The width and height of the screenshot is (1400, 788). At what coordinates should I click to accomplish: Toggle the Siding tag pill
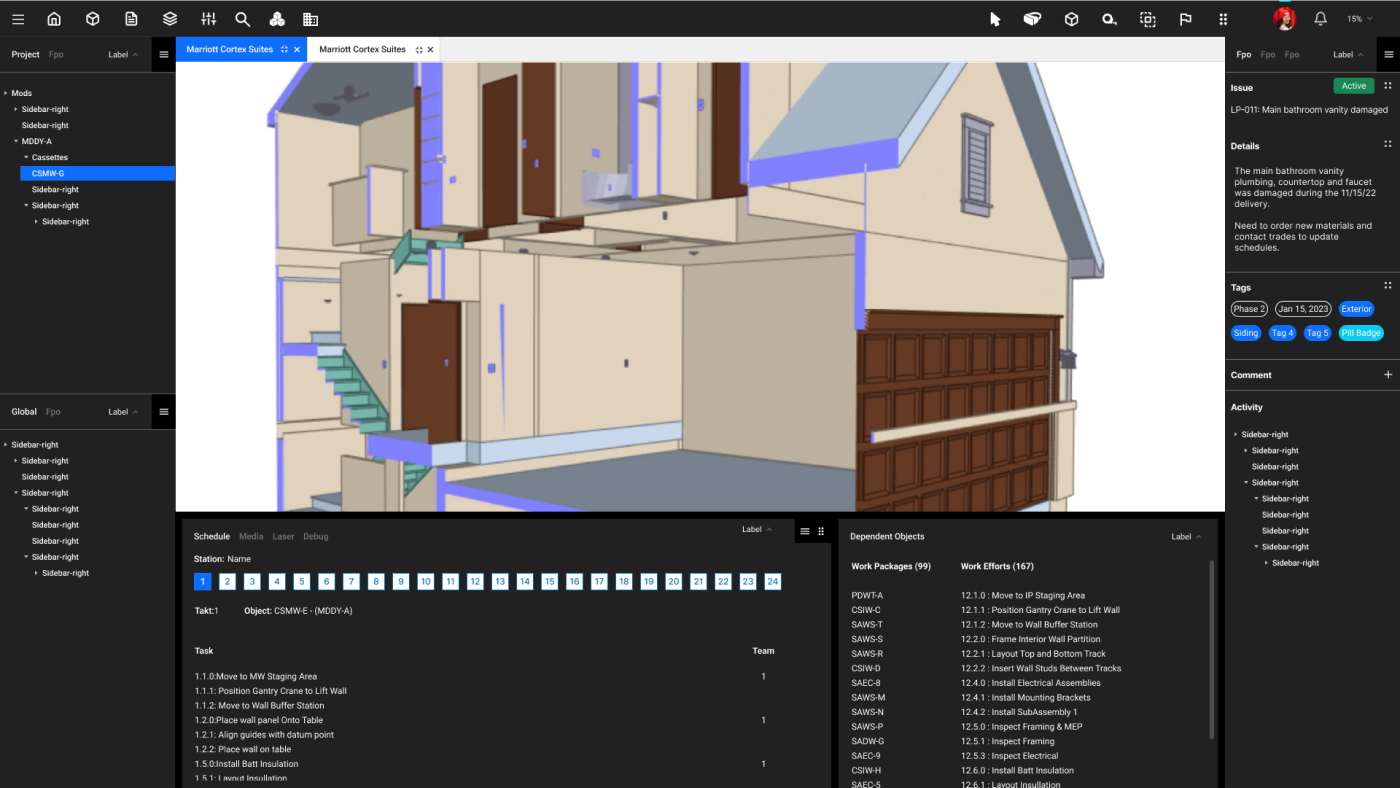point(1246,333)
